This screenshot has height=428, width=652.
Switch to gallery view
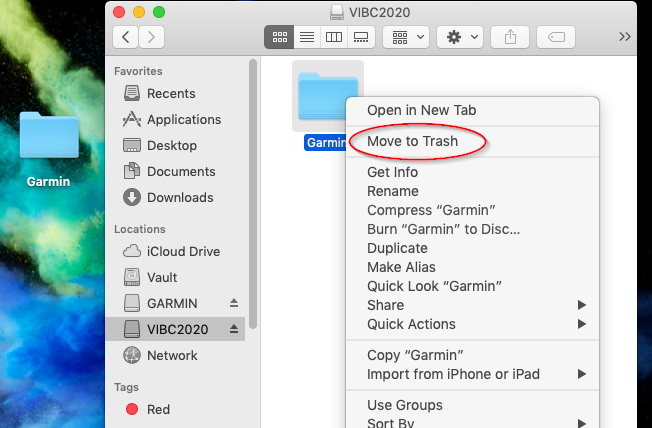tap(361, 37)
